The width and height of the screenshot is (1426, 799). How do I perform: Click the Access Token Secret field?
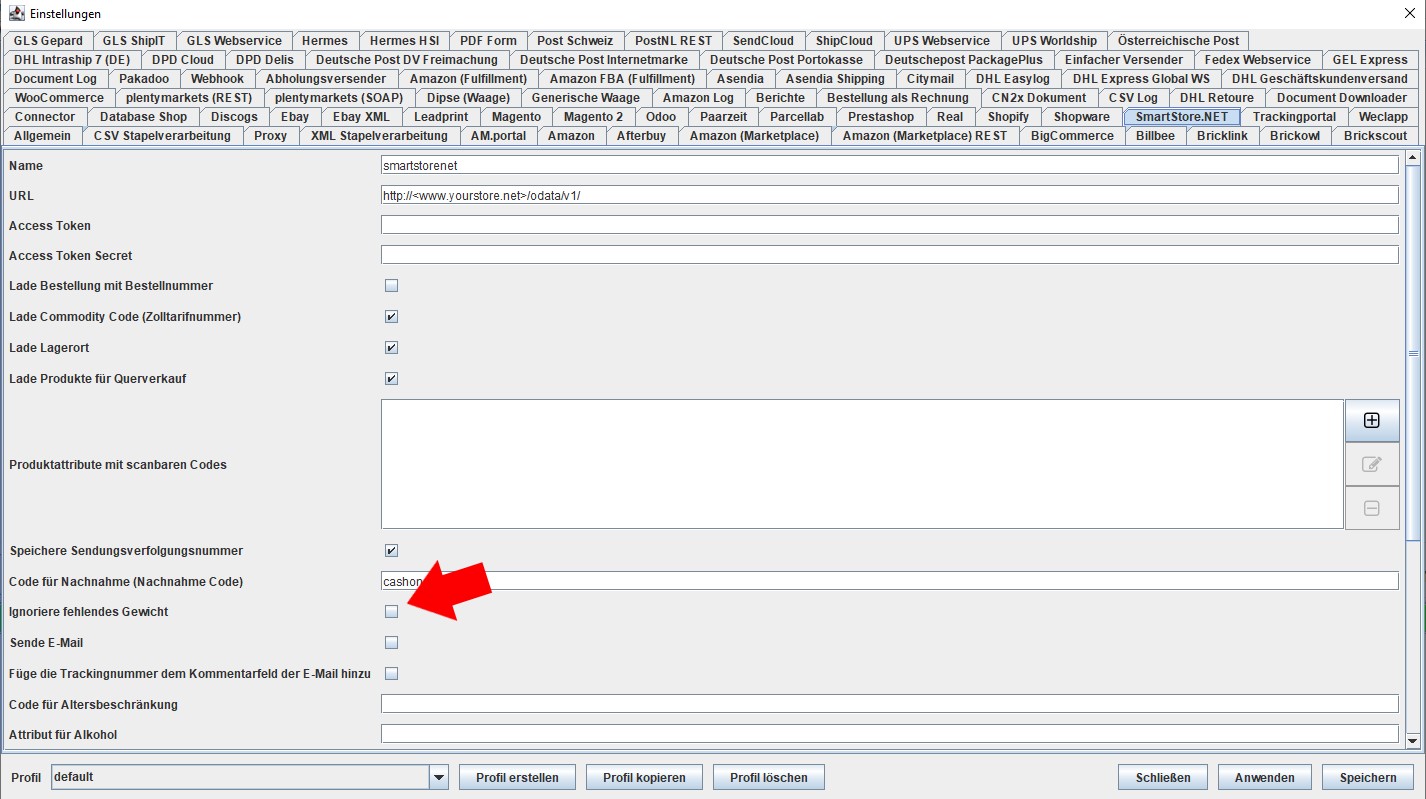pyautogui.click(x=889, y=255)
